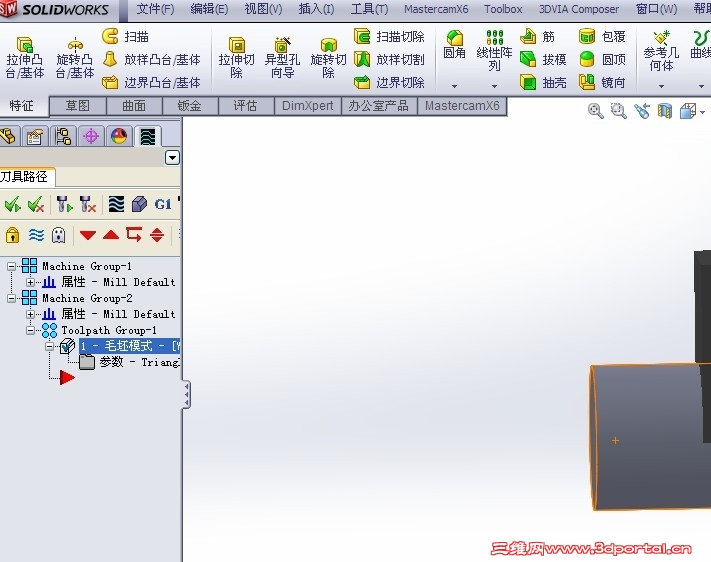Click the 拉伸凸台/基体 extrude boss tool
This screenshot has height=562, width=711.
tap(25, 58)
